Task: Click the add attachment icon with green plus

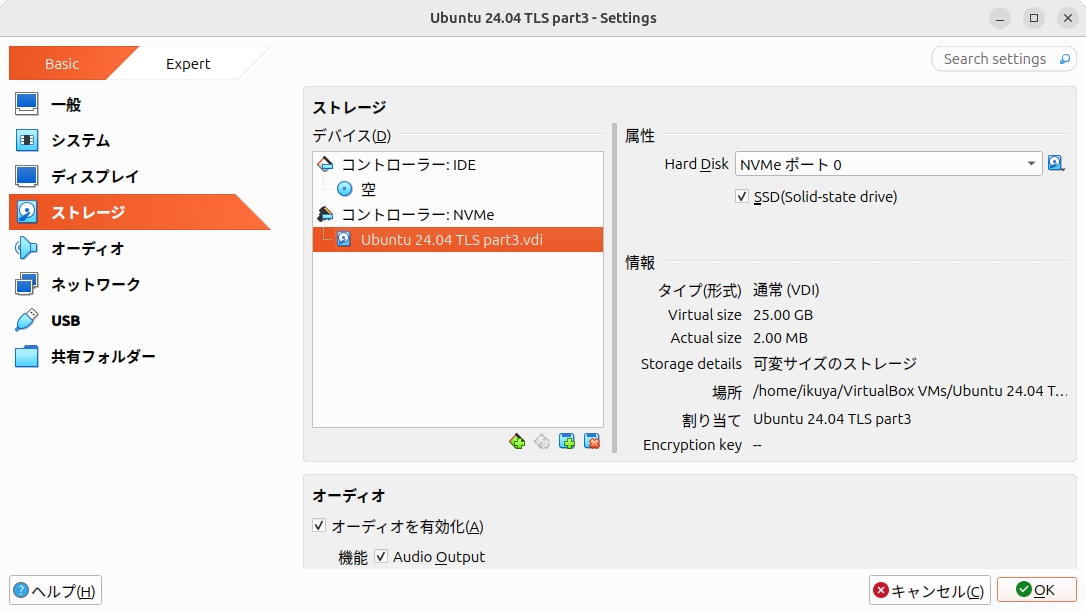Action: [567, 442]
